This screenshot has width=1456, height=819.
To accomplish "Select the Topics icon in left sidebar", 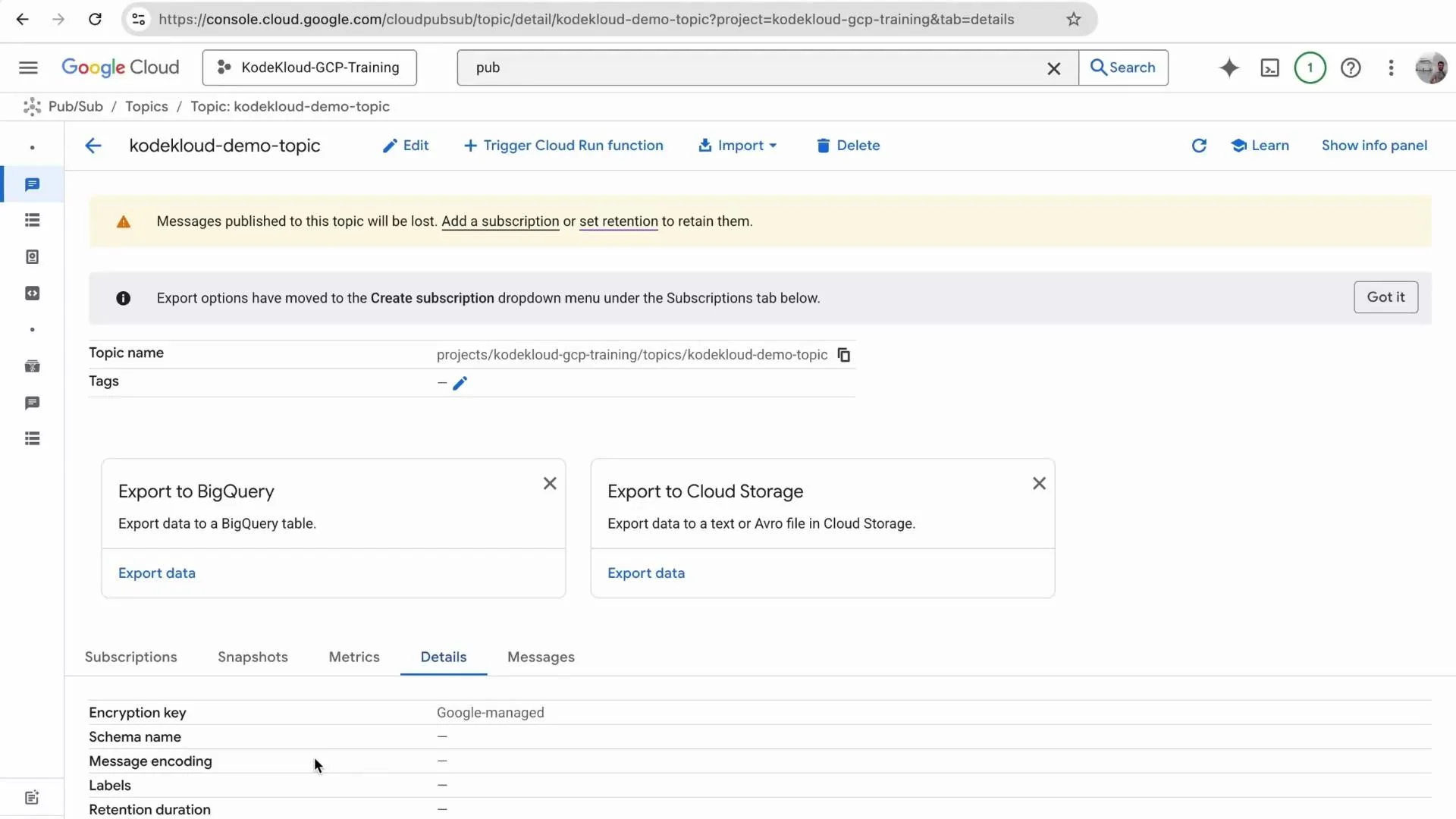I will tap(32, 184).
